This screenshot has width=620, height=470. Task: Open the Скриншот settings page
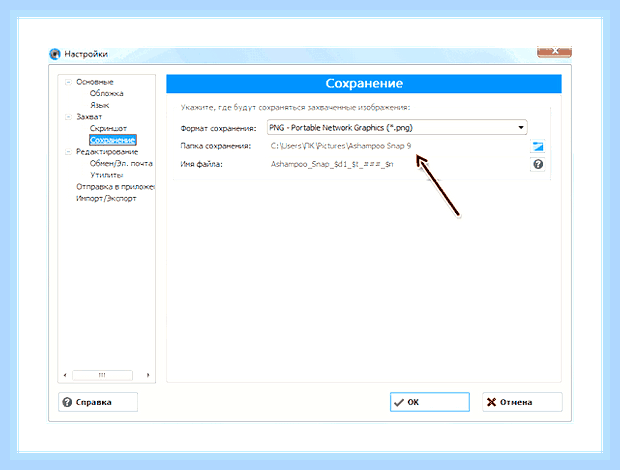pyautogui.click(x=108, y=128)
